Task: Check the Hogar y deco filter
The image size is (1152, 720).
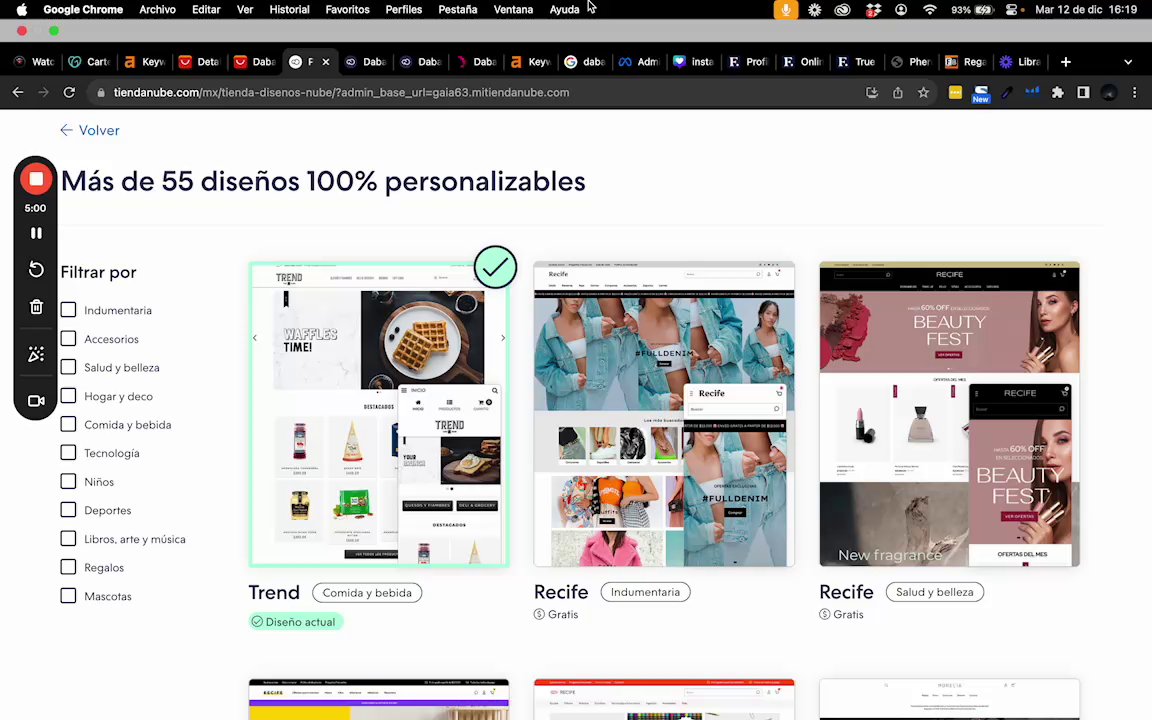Action: click(68, 396)
